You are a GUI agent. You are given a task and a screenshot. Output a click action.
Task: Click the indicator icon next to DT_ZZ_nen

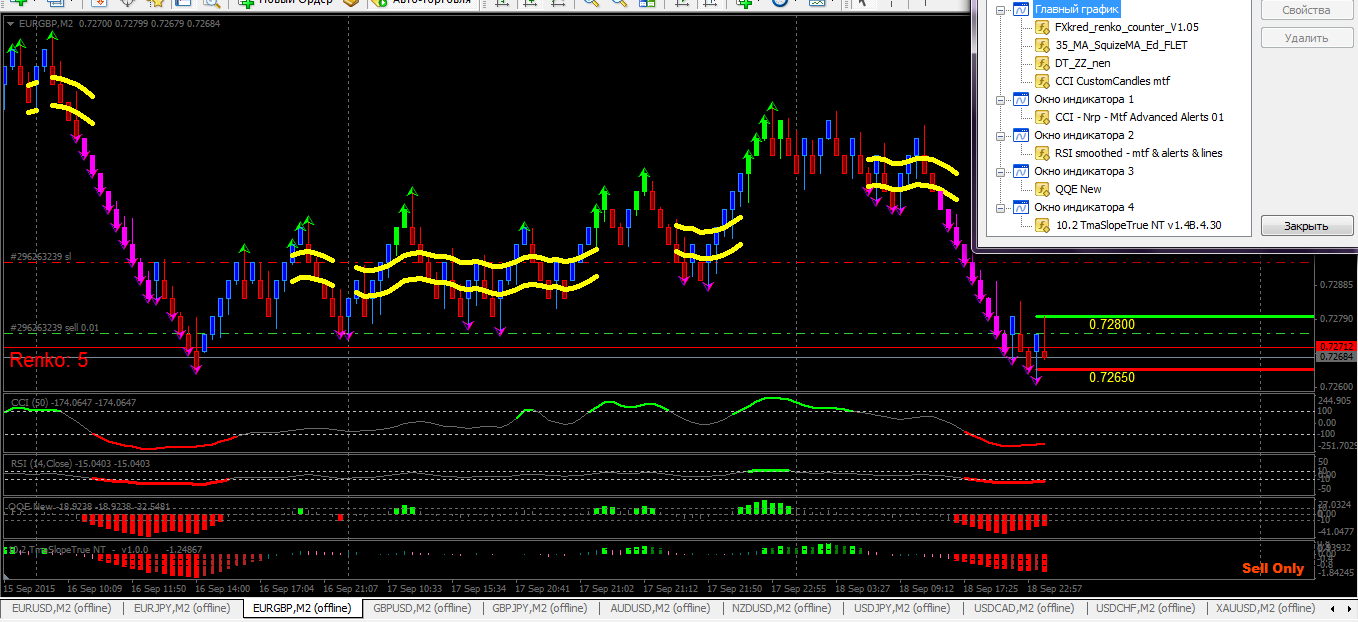[x=1042, y=63]
